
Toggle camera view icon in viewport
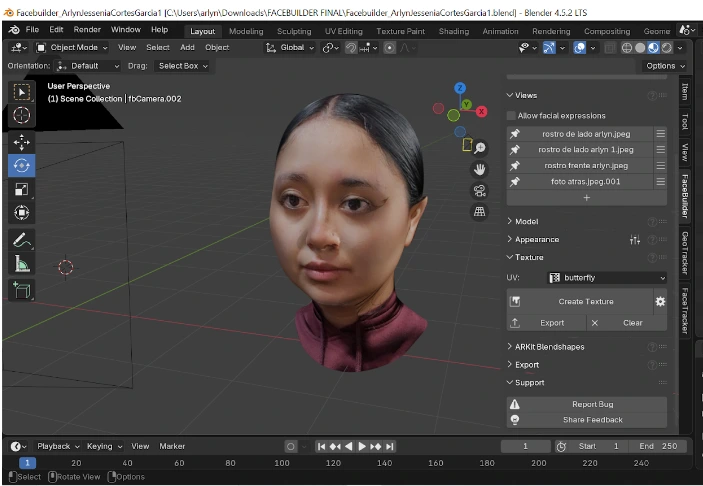click(480, 191)
